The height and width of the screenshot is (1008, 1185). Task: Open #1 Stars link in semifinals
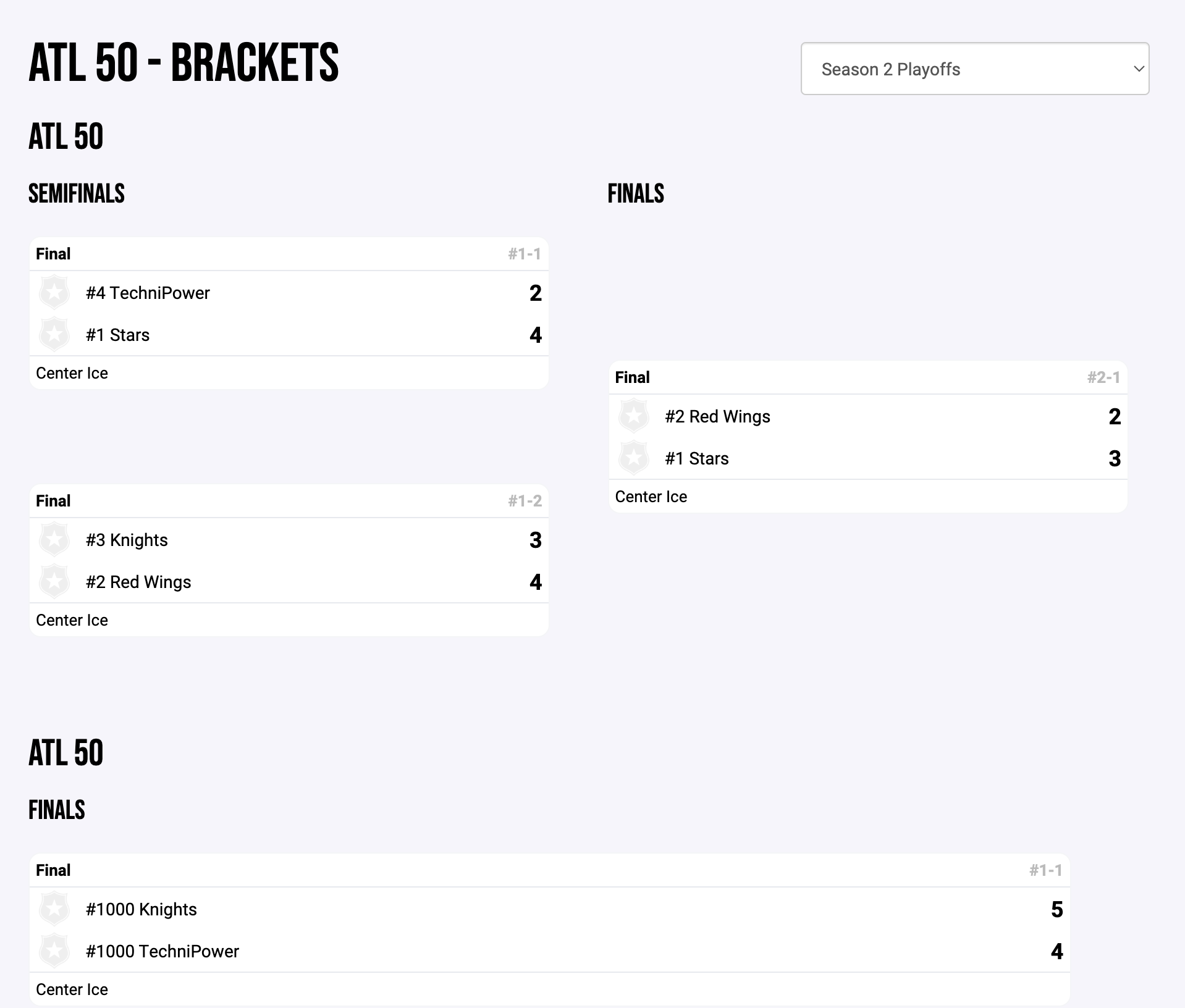[x=117, y=335]
